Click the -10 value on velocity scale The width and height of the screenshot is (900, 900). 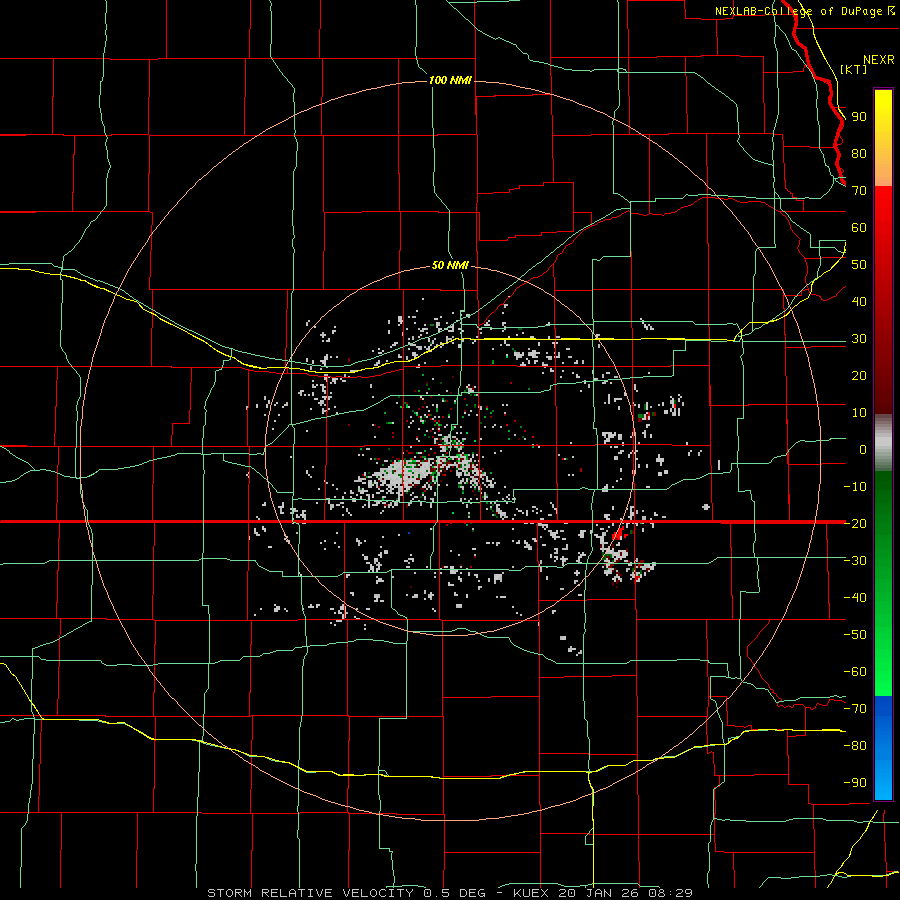[855, 487]
